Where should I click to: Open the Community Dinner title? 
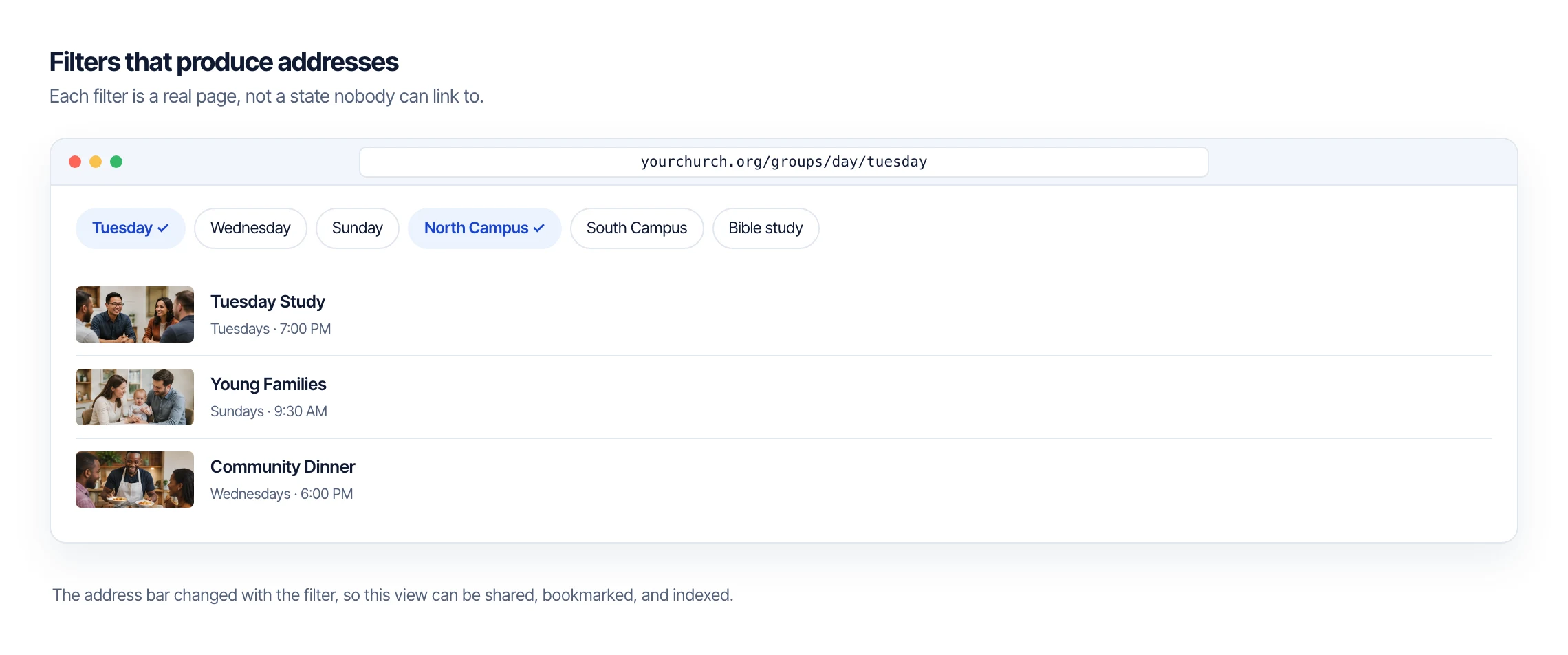point(283,467)
